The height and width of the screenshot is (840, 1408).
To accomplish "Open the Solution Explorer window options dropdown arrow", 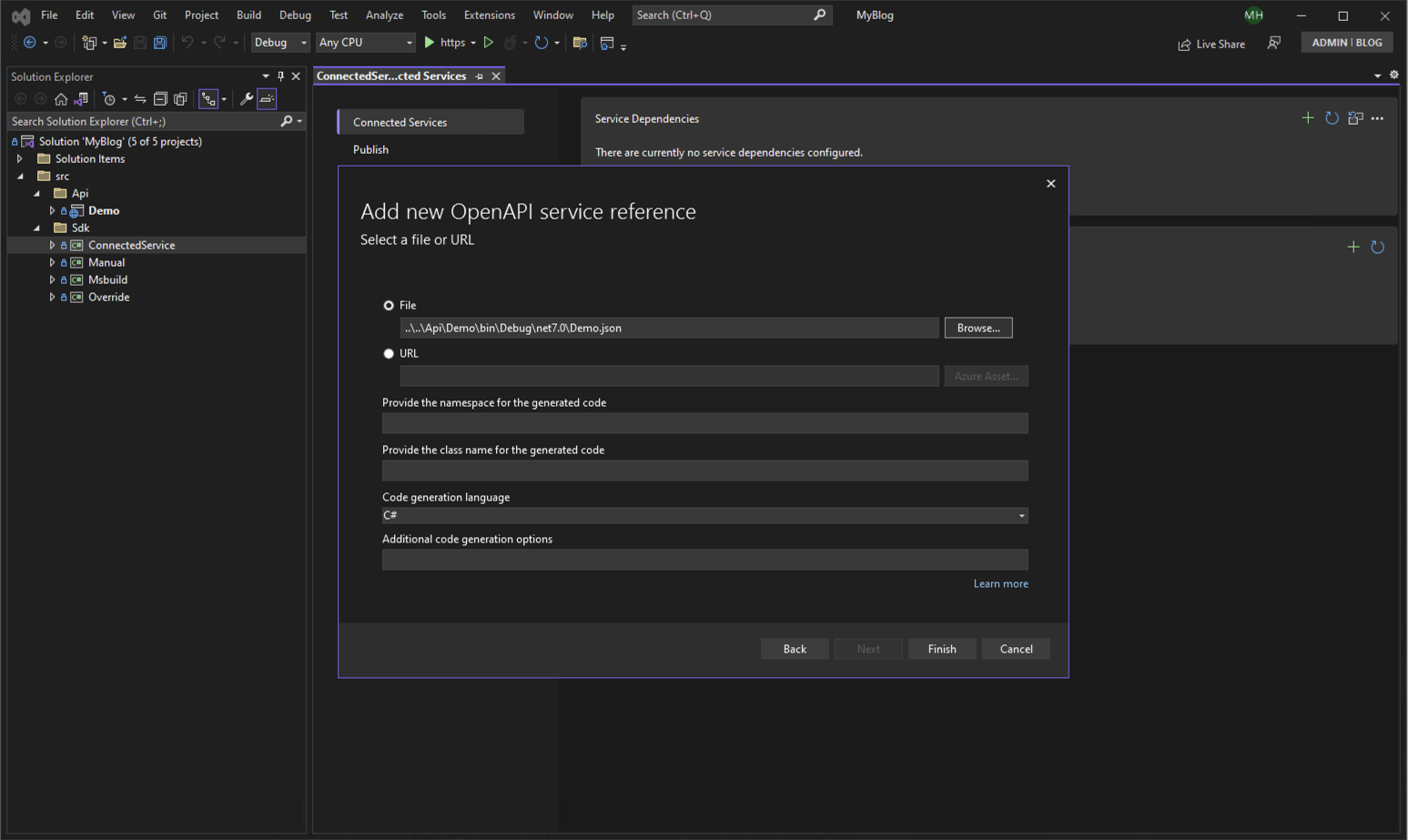I will coord(265,76).
